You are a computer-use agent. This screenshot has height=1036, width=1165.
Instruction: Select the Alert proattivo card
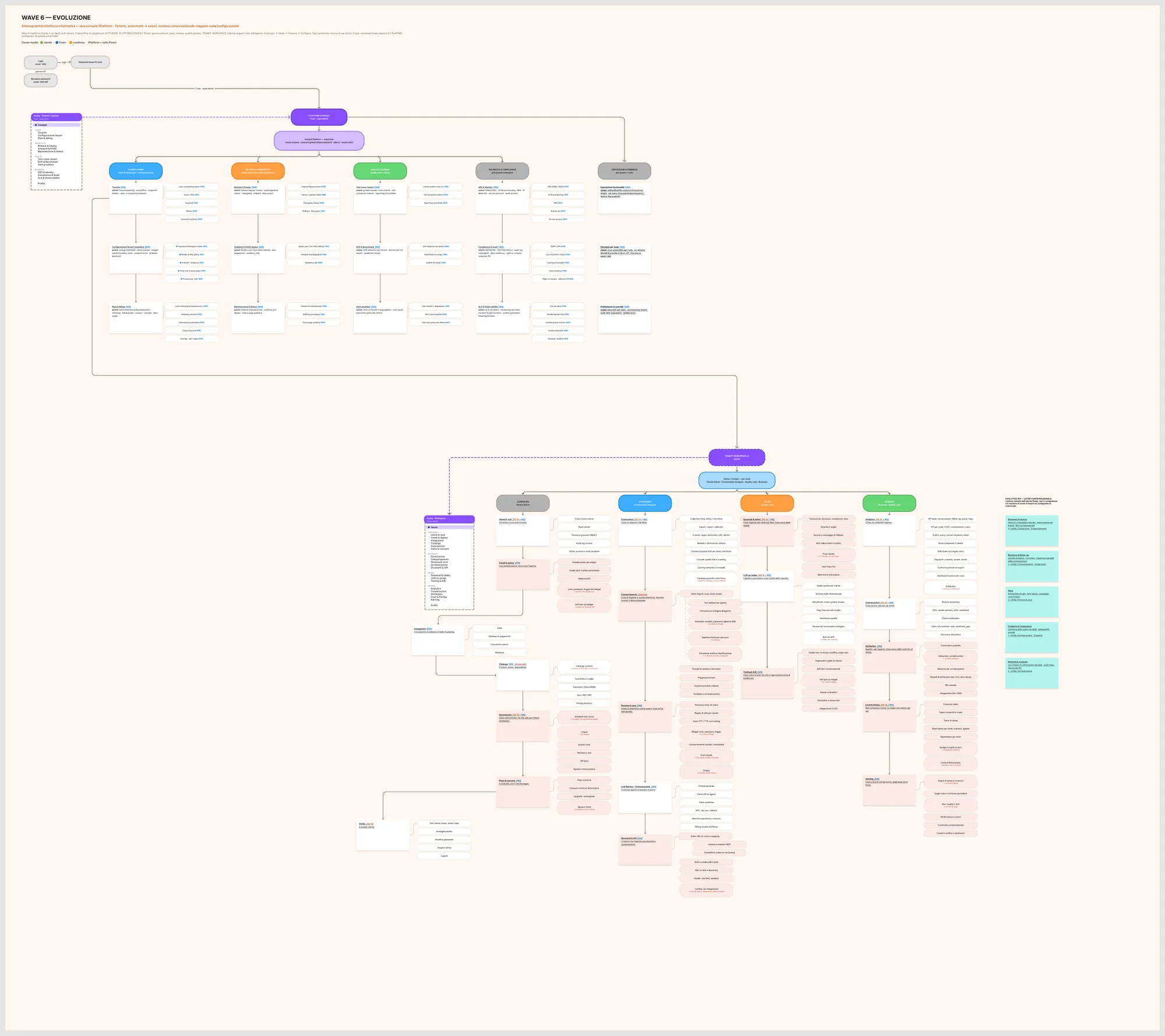[380, 319]
